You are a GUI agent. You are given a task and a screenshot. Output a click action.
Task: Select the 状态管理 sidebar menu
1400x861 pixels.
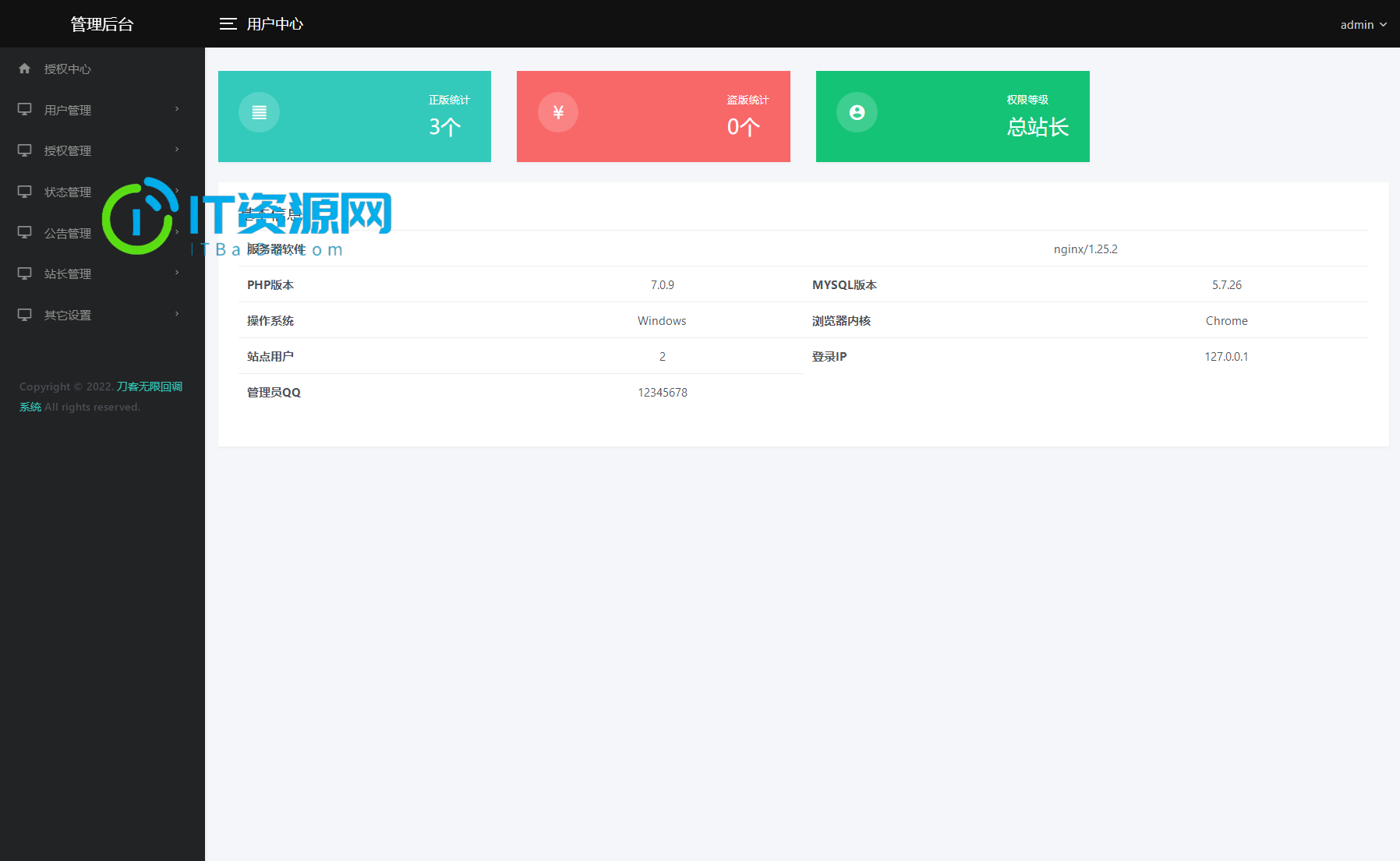coord(102,192)
